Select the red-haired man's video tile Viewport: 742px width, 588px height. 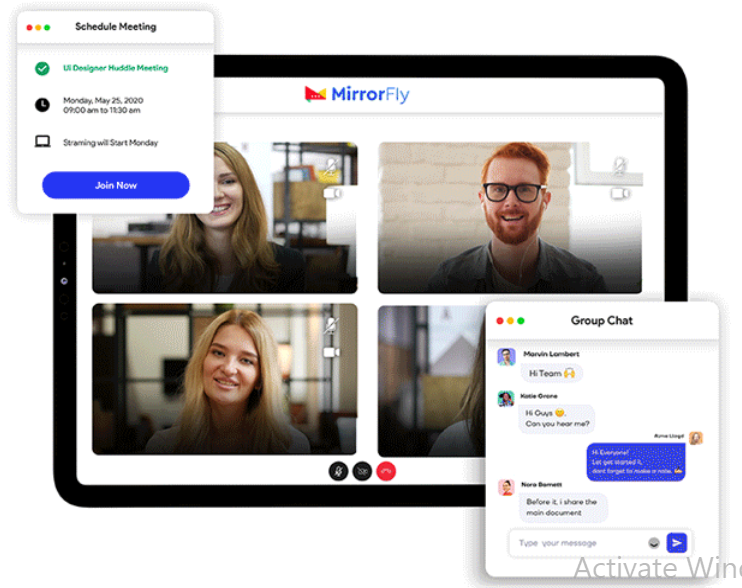pos(510,218)
